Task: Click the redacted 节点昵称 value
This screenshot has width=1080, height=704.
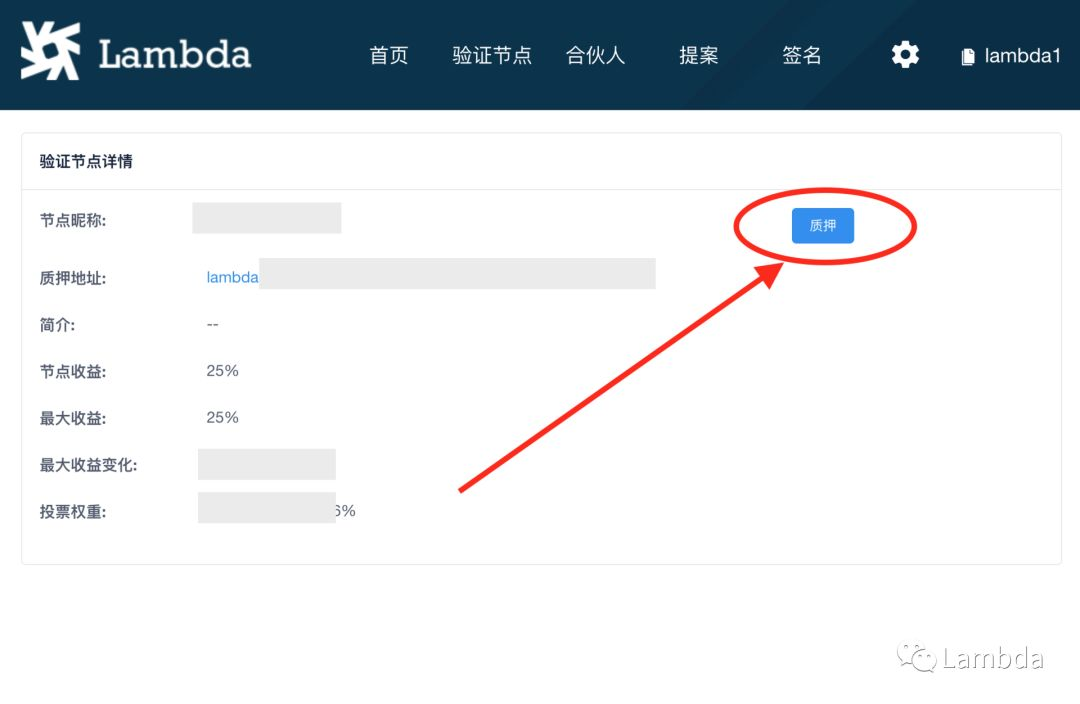Action: coord(266,218)
